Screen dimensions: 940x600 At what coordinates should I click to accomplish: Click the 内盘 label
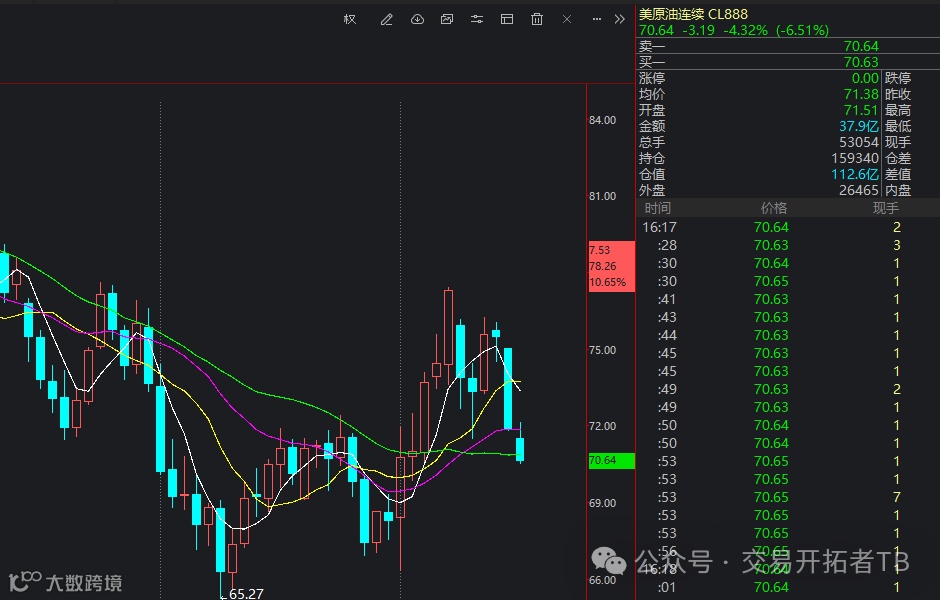(897, 190)
